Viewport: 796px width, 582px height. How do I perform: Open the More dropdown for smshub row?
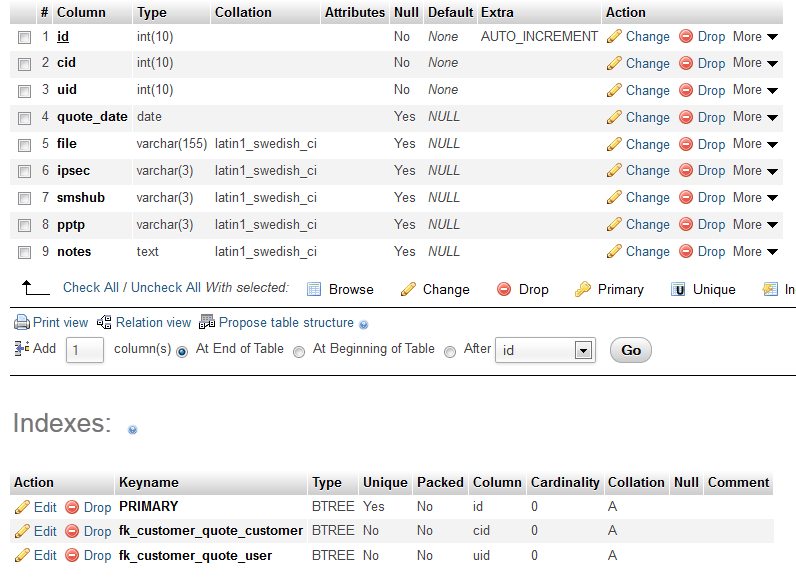[755, 198]
